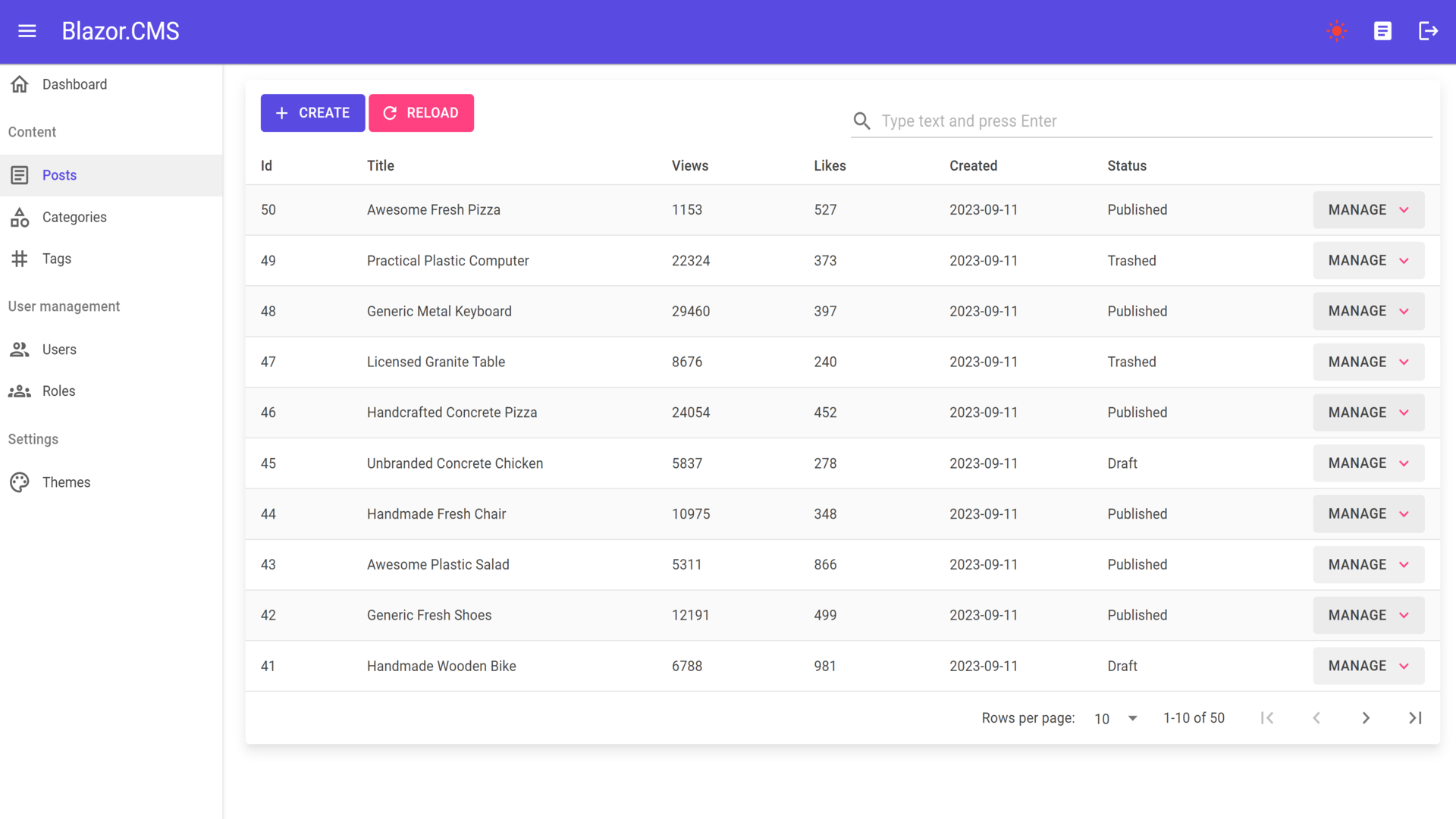The height and width of the screenshot is (819, 1456).
Task: Expand the rows per page dropdown
Action: pos(1116,719)
